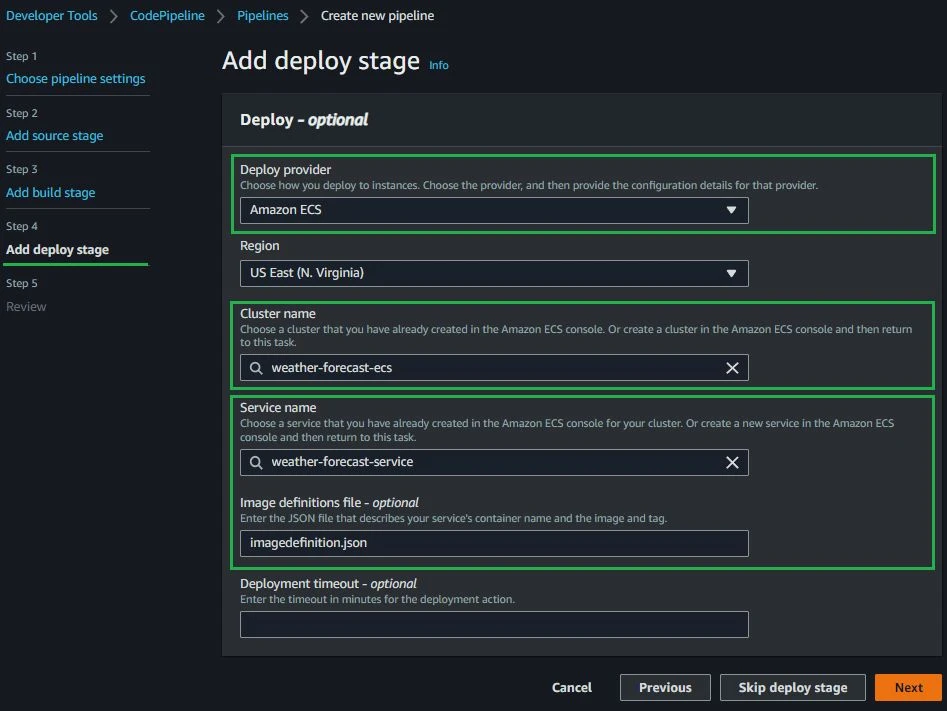Select current Add deploy stage step
The width and height of the screenshot is (947, 711).
tap(58, 249)
